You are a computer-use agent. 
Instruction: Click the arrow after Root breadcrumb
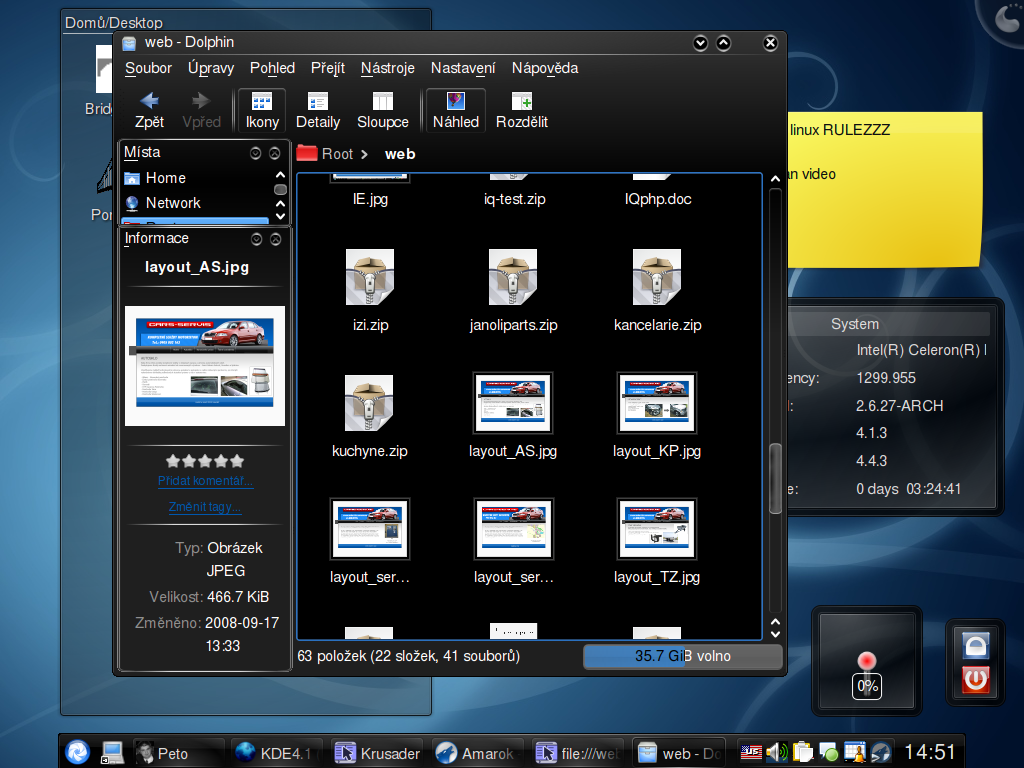tap(364, 154)
